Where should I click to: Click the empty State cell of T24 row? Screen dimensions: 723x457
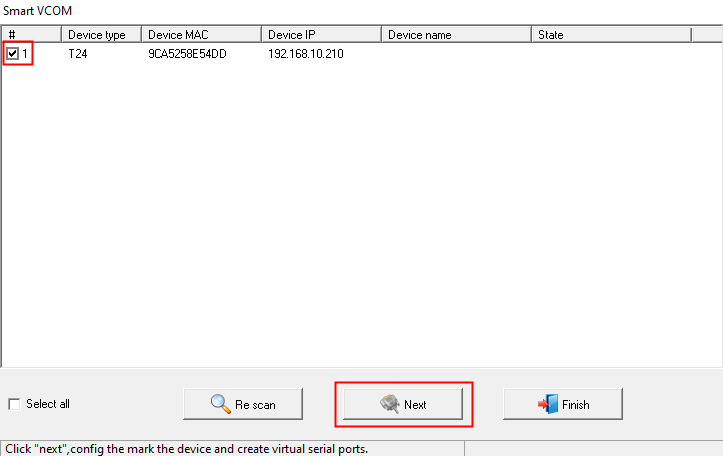coord(610,54)
